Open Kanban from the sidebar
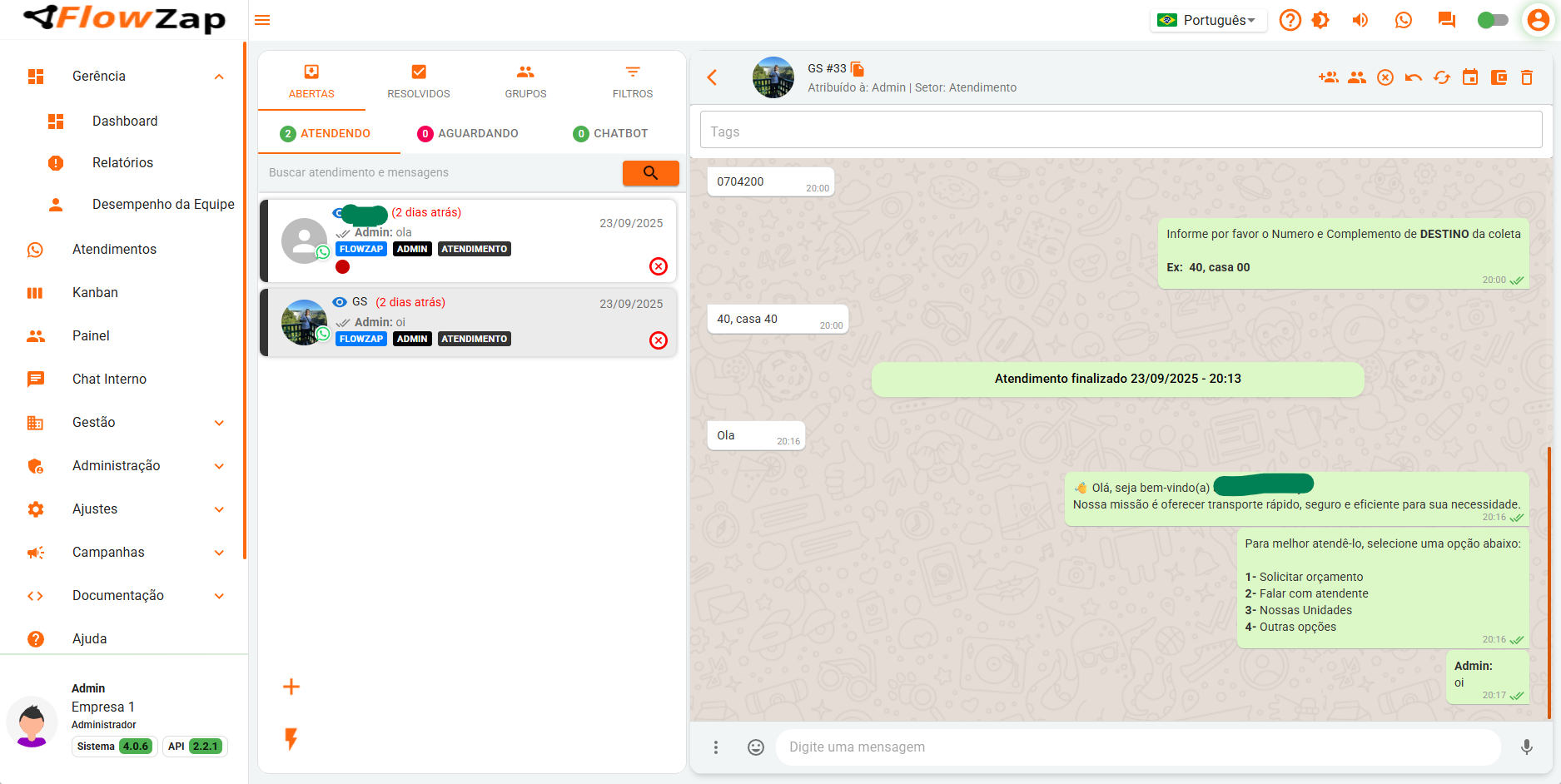The image size is (1561, 784). (95, 293)
